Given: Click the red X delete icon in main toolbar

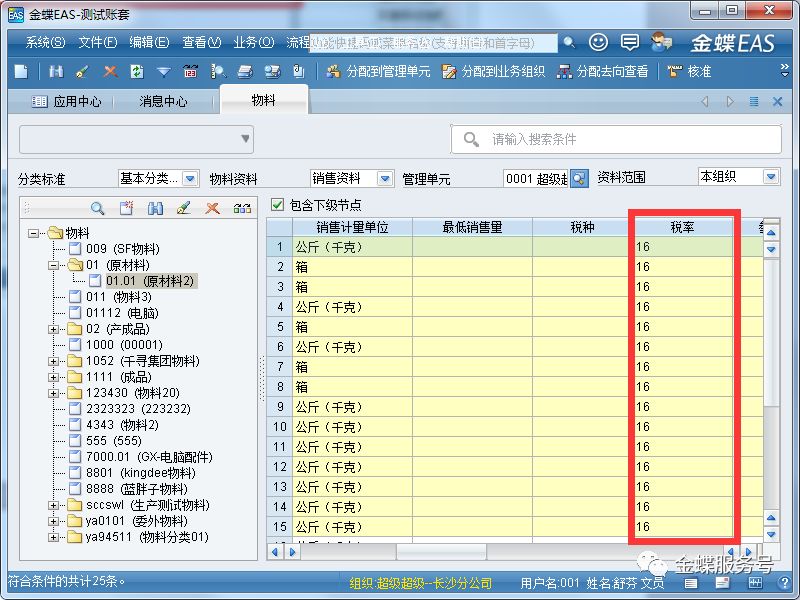Looking at the screenshot, I should (x=110, y=71).
